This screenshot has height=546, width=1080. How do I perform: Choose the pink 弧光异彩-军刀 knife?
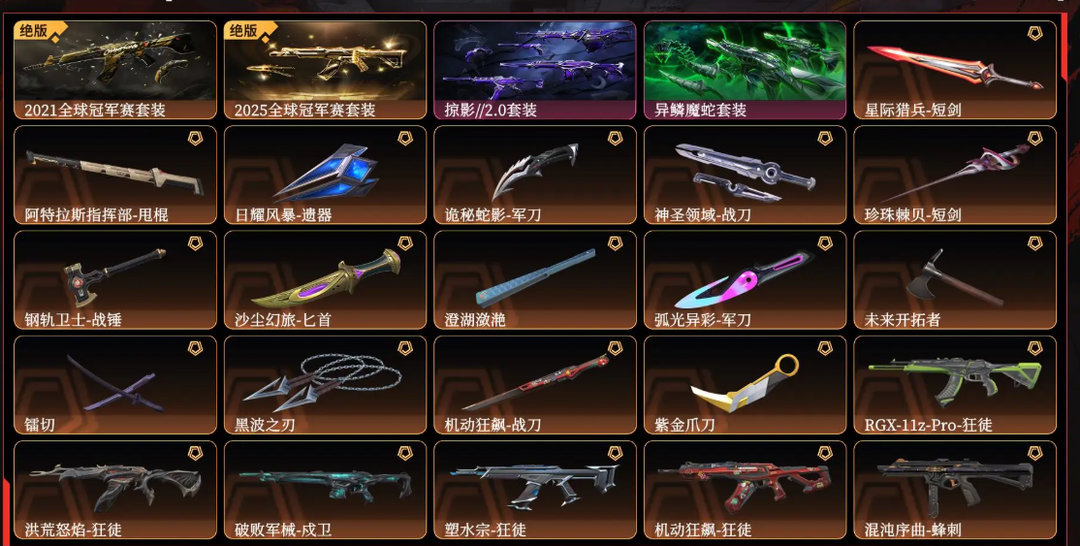pyautogui.click(x=745, y=280)
